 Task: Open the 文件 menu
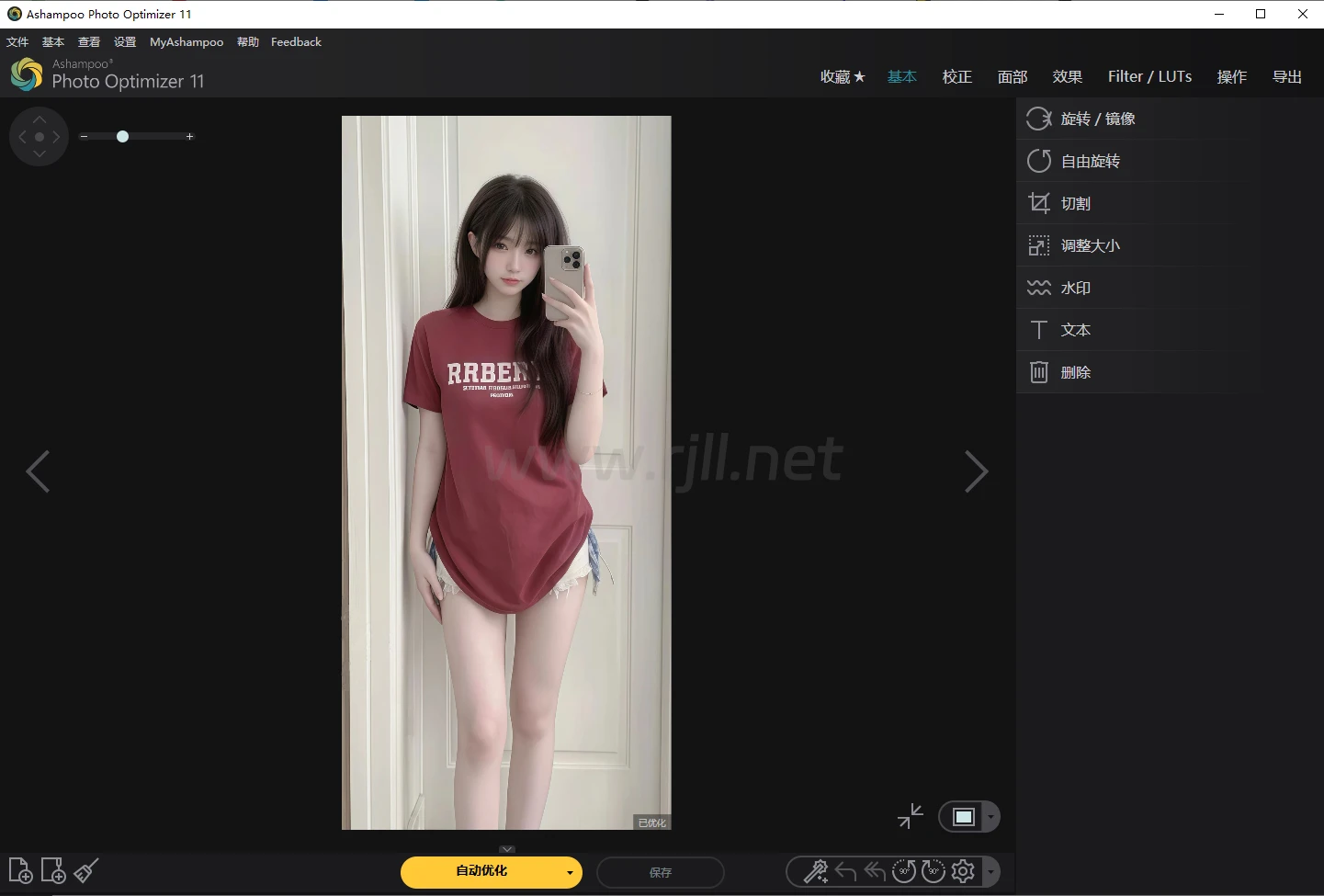coord(17,42)
